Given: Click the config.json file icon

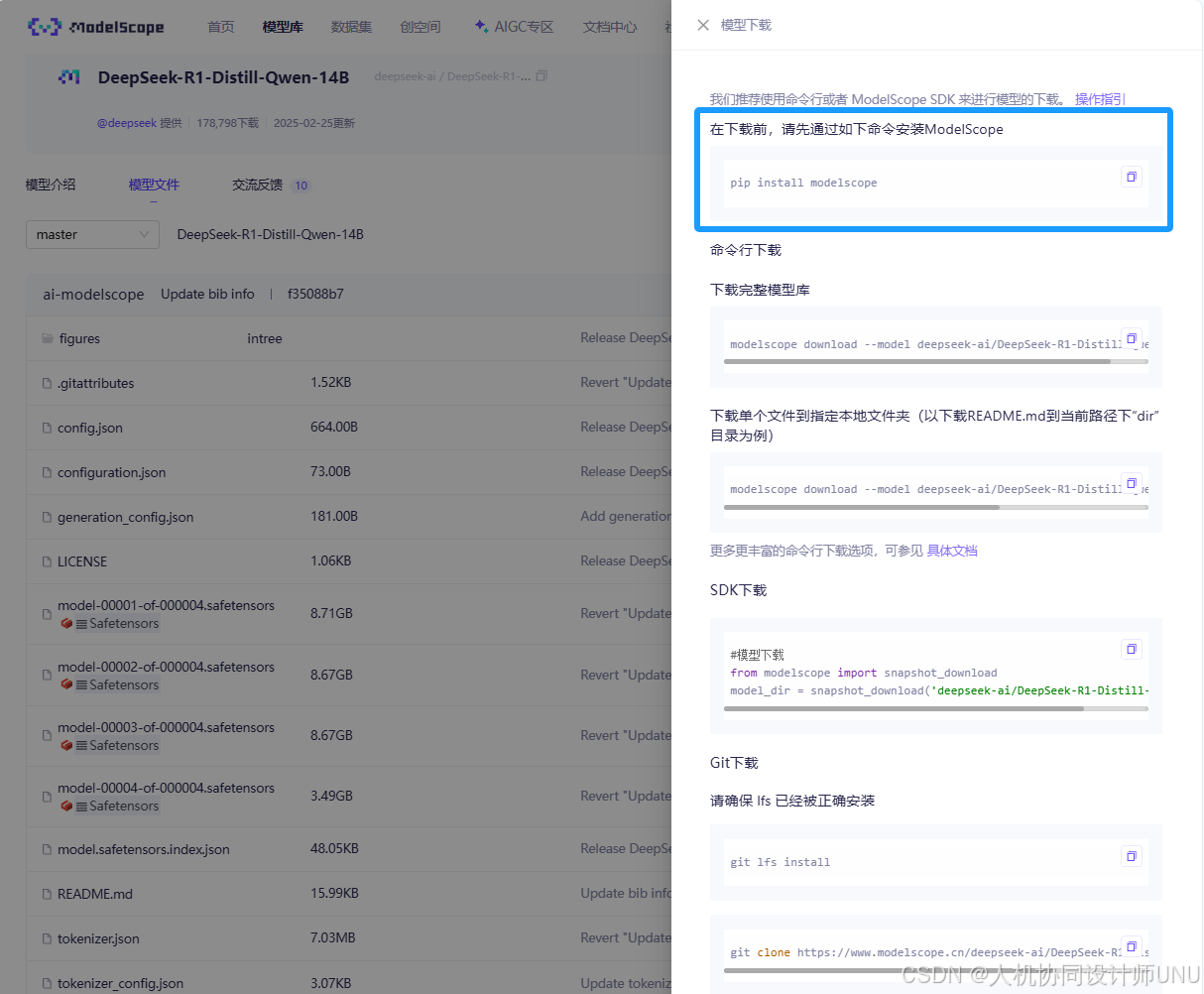Looking at the screenshot, I should pos(47,428).
